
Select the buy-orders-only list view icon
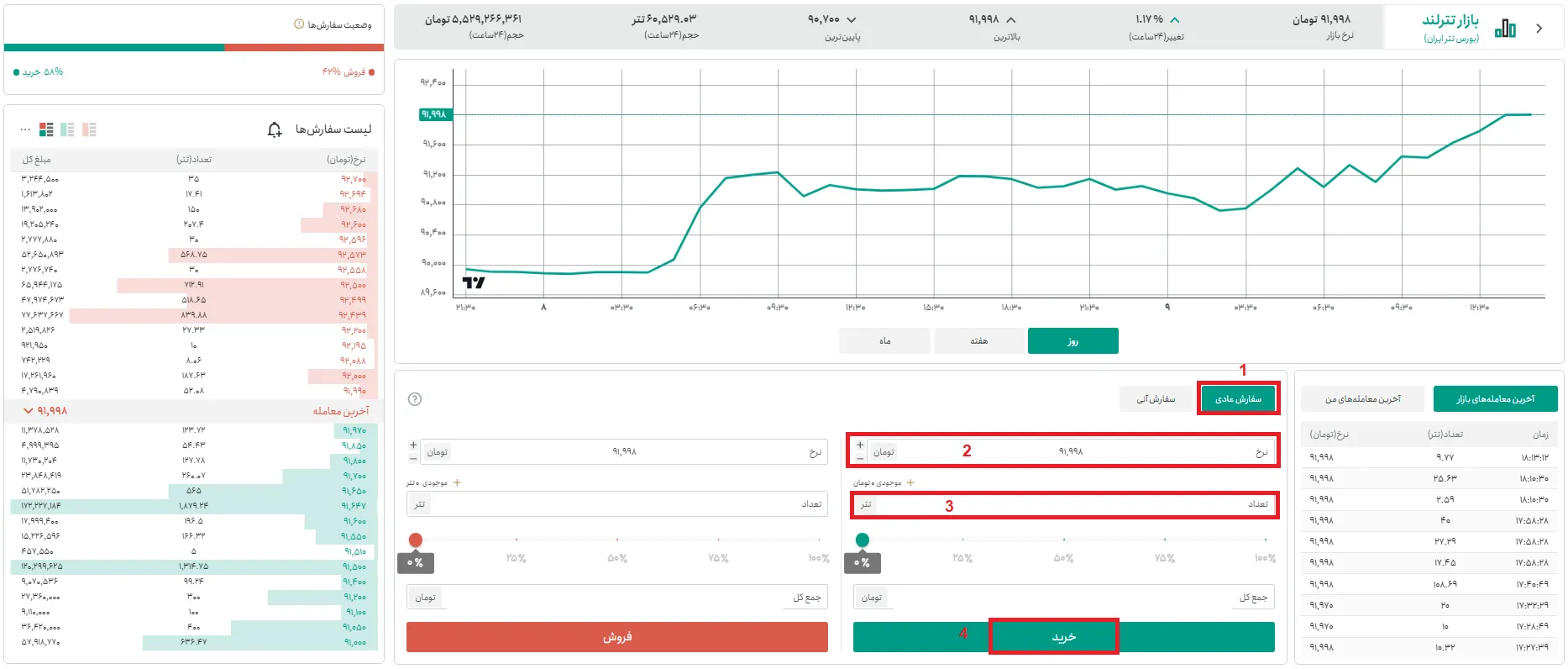[x=67, y=129]
